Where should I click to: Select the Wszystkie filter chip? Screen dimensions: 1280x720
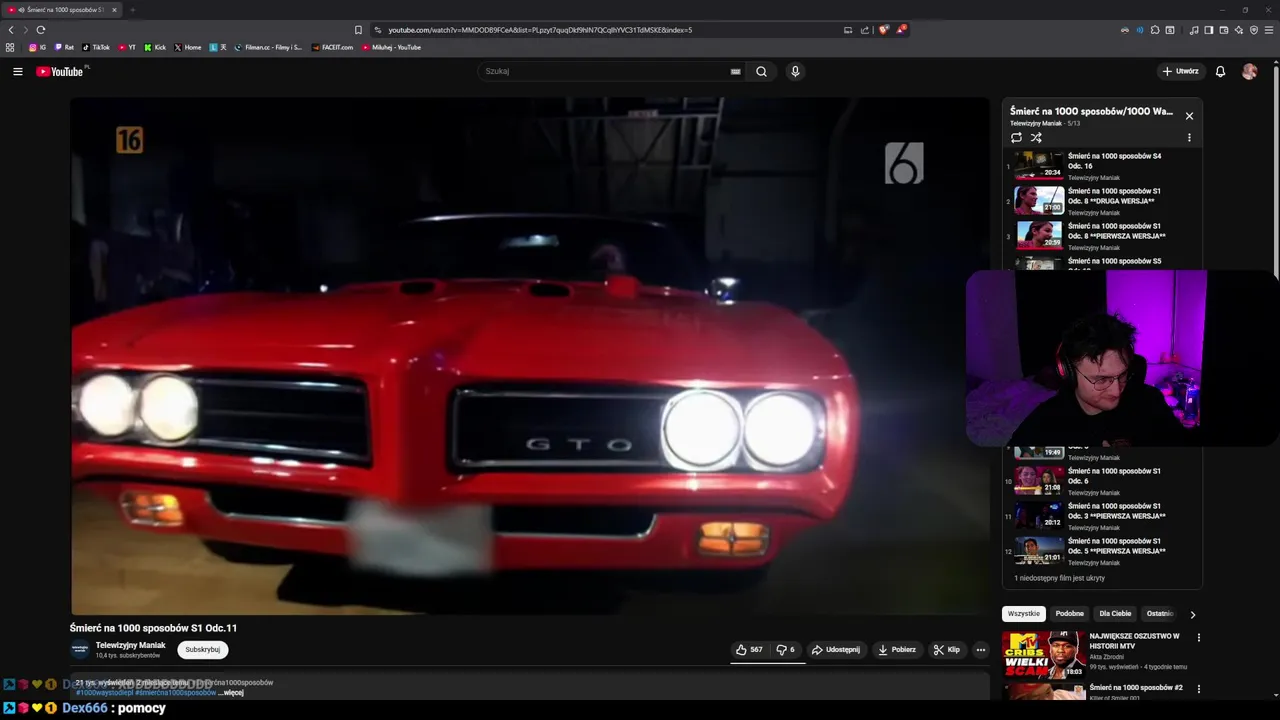1024,613
